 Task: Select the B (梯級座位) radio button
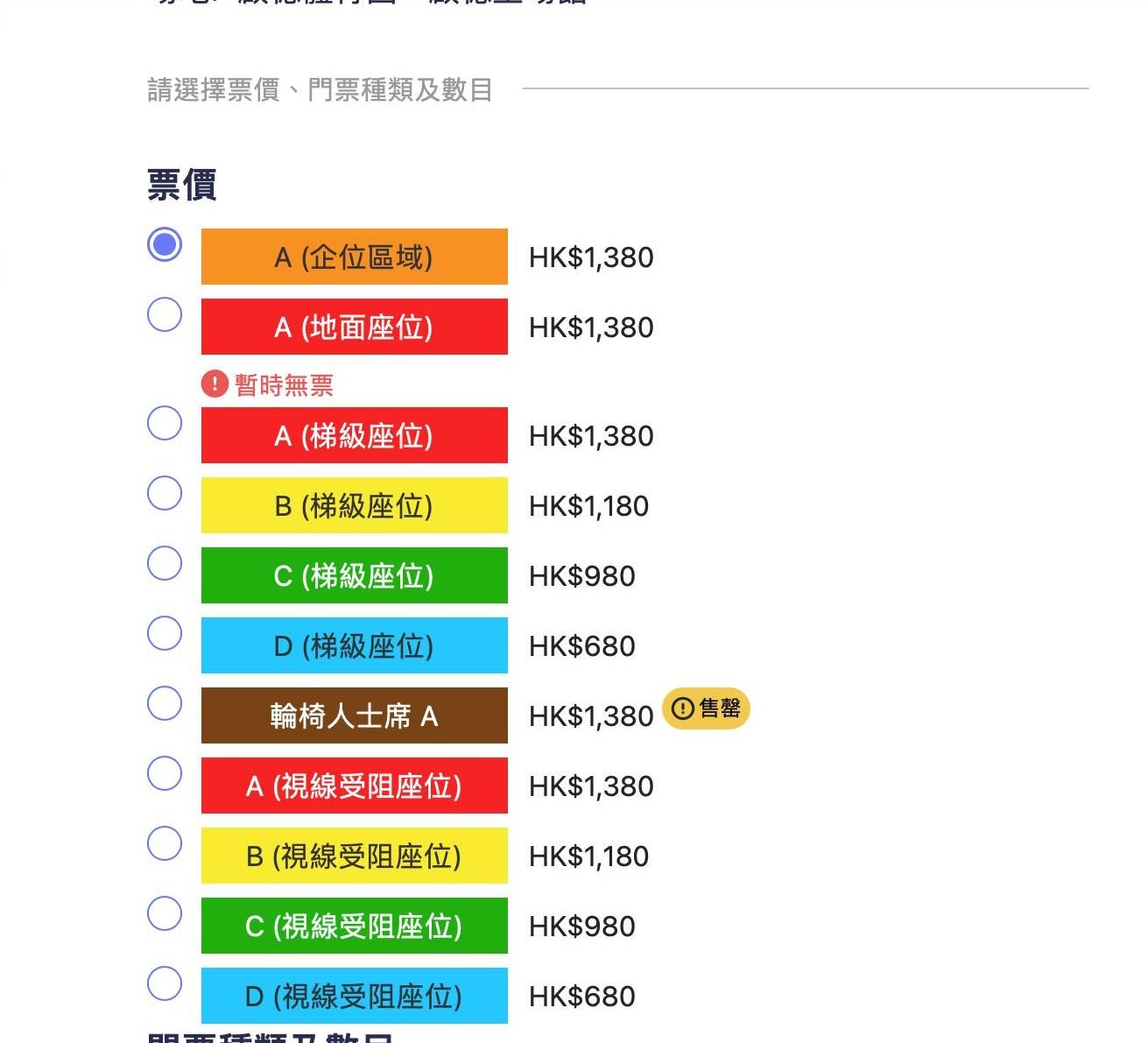164,493
